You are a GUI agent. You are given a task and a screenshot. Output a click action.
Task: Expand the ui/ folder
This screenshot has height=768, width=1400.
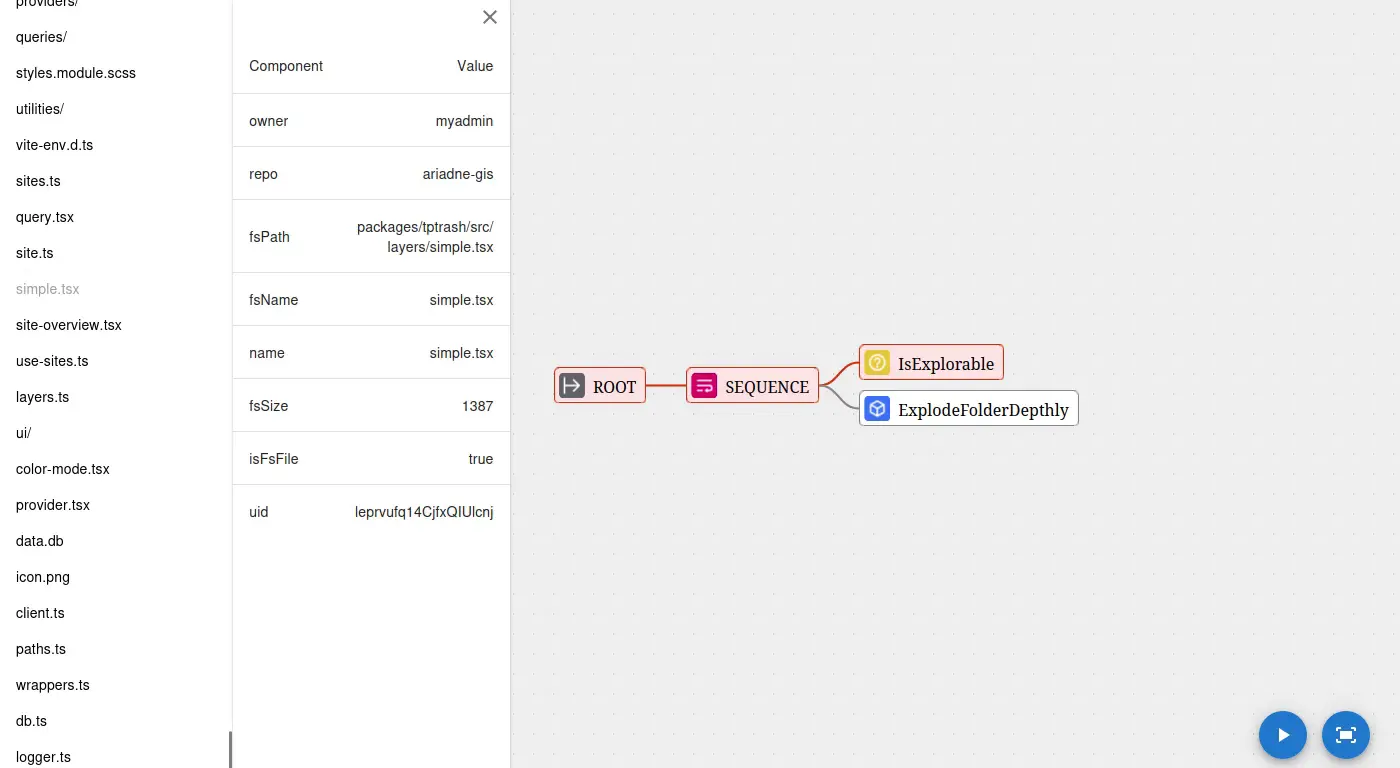(x=24, y=433)
